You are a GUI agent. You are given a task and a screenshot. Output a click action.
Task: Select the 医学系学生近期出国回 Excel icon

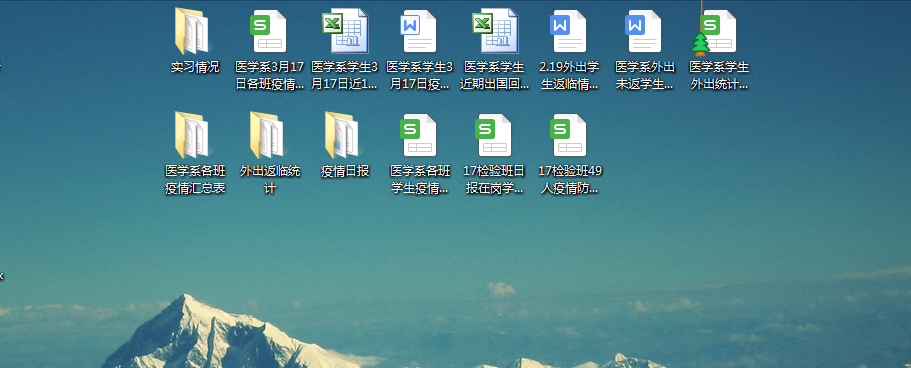(x=495, y=31)
